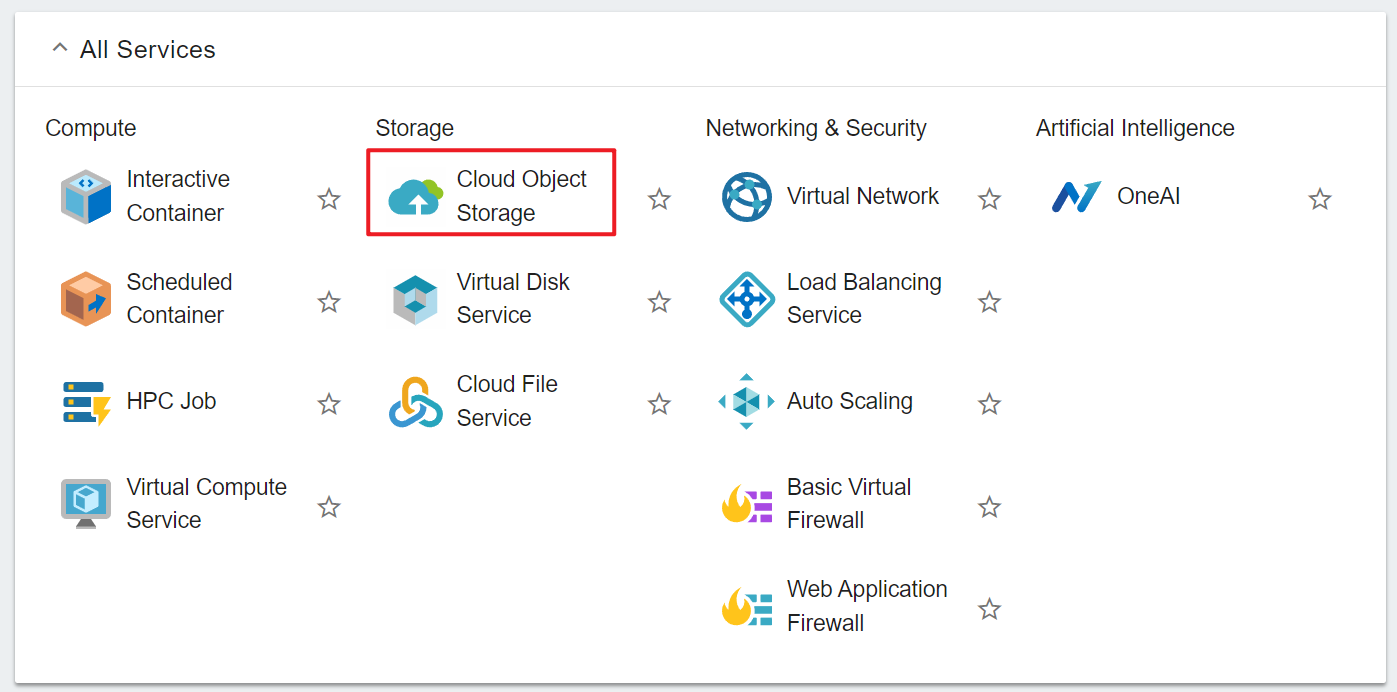Viewport: 1397px width, 692px height.
Task: Open the Interactive Container service link
Action: 178,196
